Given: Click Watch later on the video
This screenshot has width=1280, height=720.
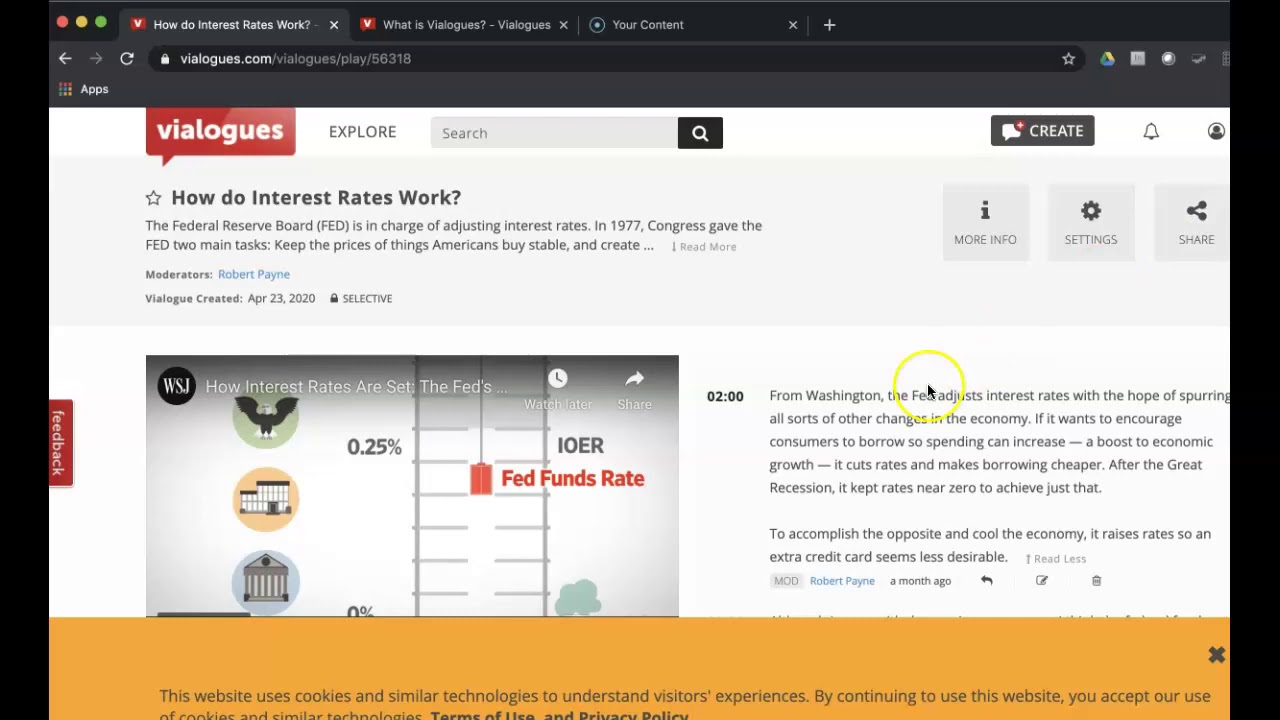Looking at the screenshot, I should [558, 389].
